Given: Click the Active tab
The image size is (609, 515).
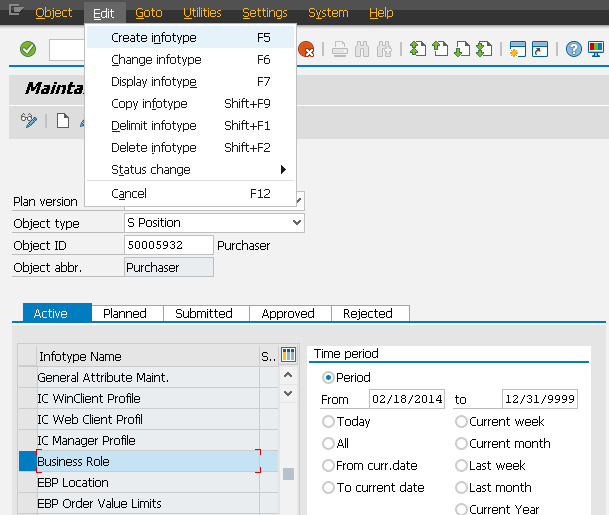Looking at the screenshot, I should pyautogui.click(x=57, y=313).
